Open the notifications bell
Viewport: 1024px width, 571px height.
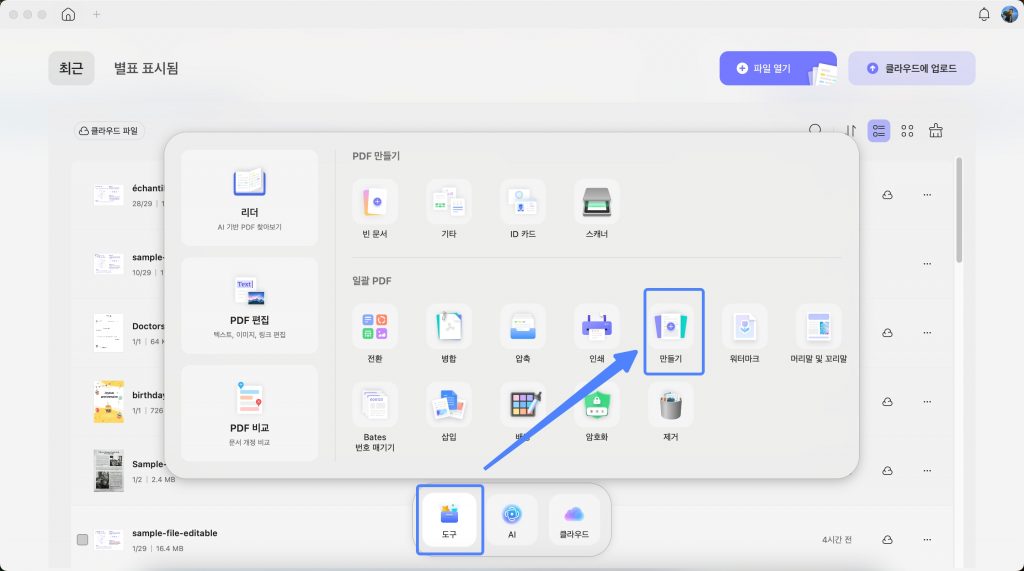(x=984, y=14)
